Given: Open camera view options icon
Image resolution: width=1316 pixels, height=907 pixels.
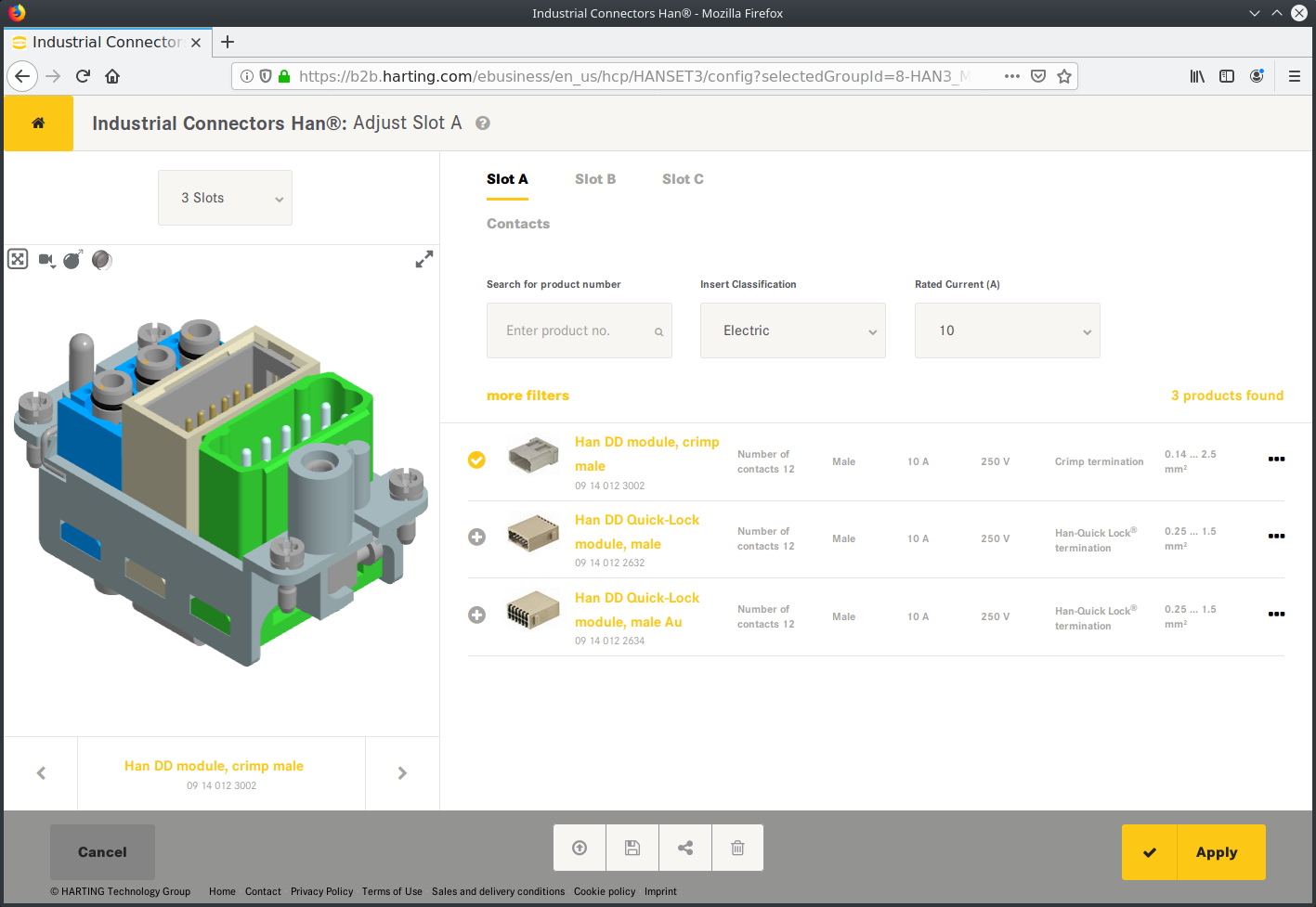Looking at the screenshot, I should coord(46,260).
